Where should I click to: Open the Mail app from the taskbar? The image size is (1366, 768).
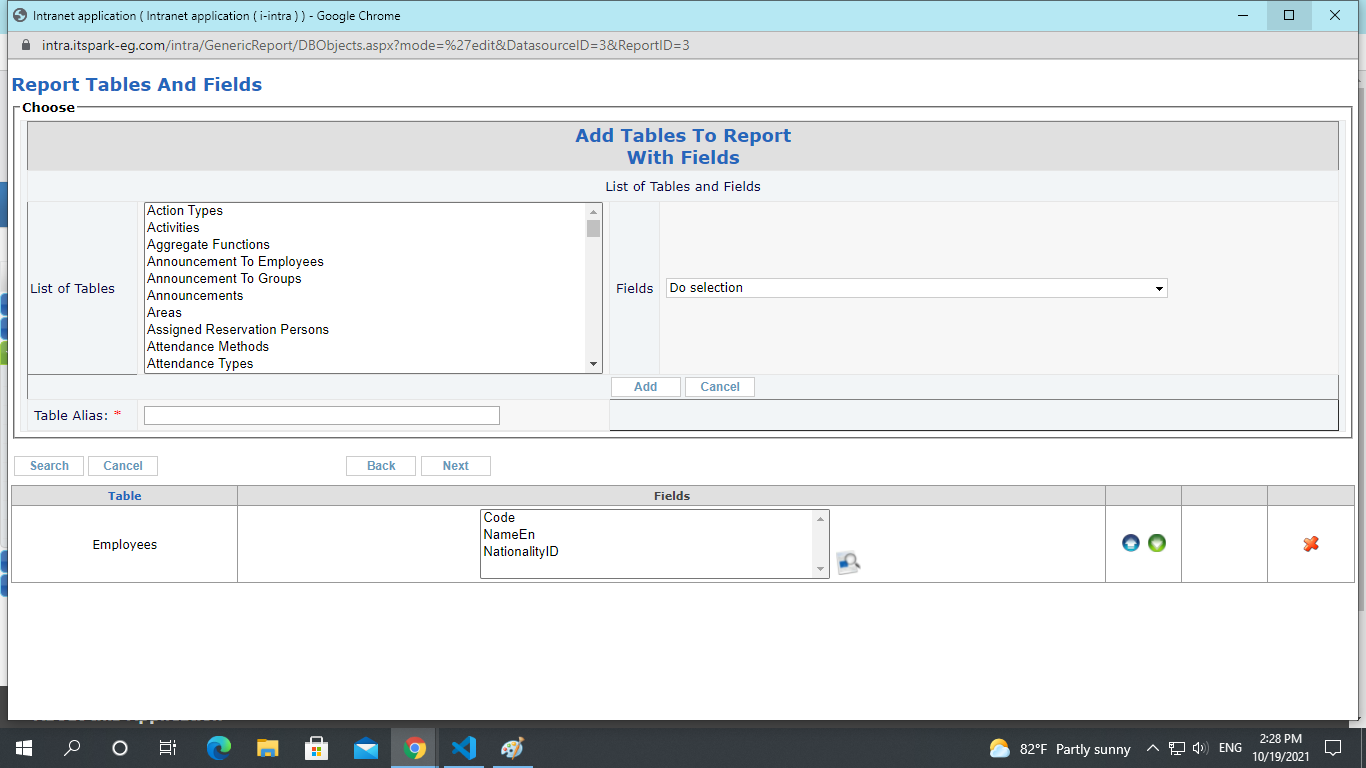point(366,748)
